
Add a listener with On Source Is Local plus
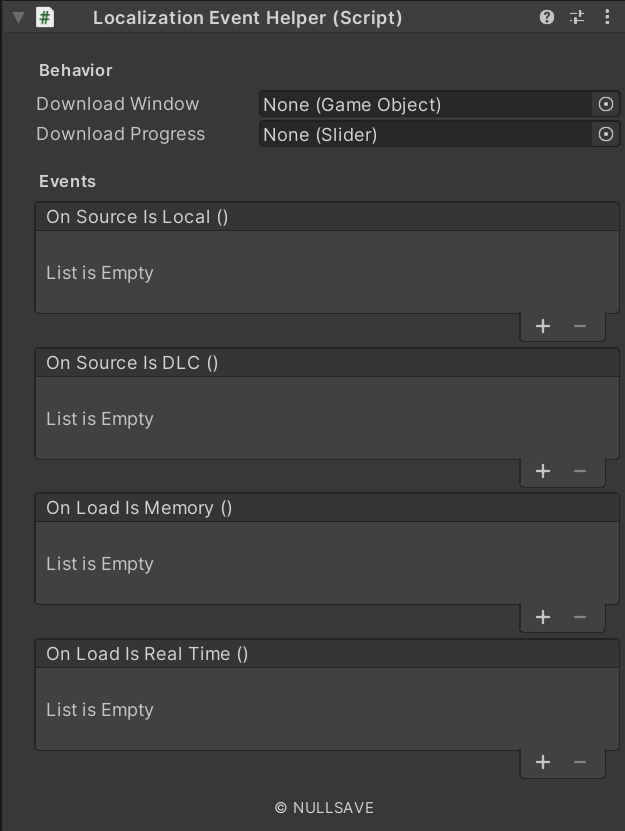543,325
